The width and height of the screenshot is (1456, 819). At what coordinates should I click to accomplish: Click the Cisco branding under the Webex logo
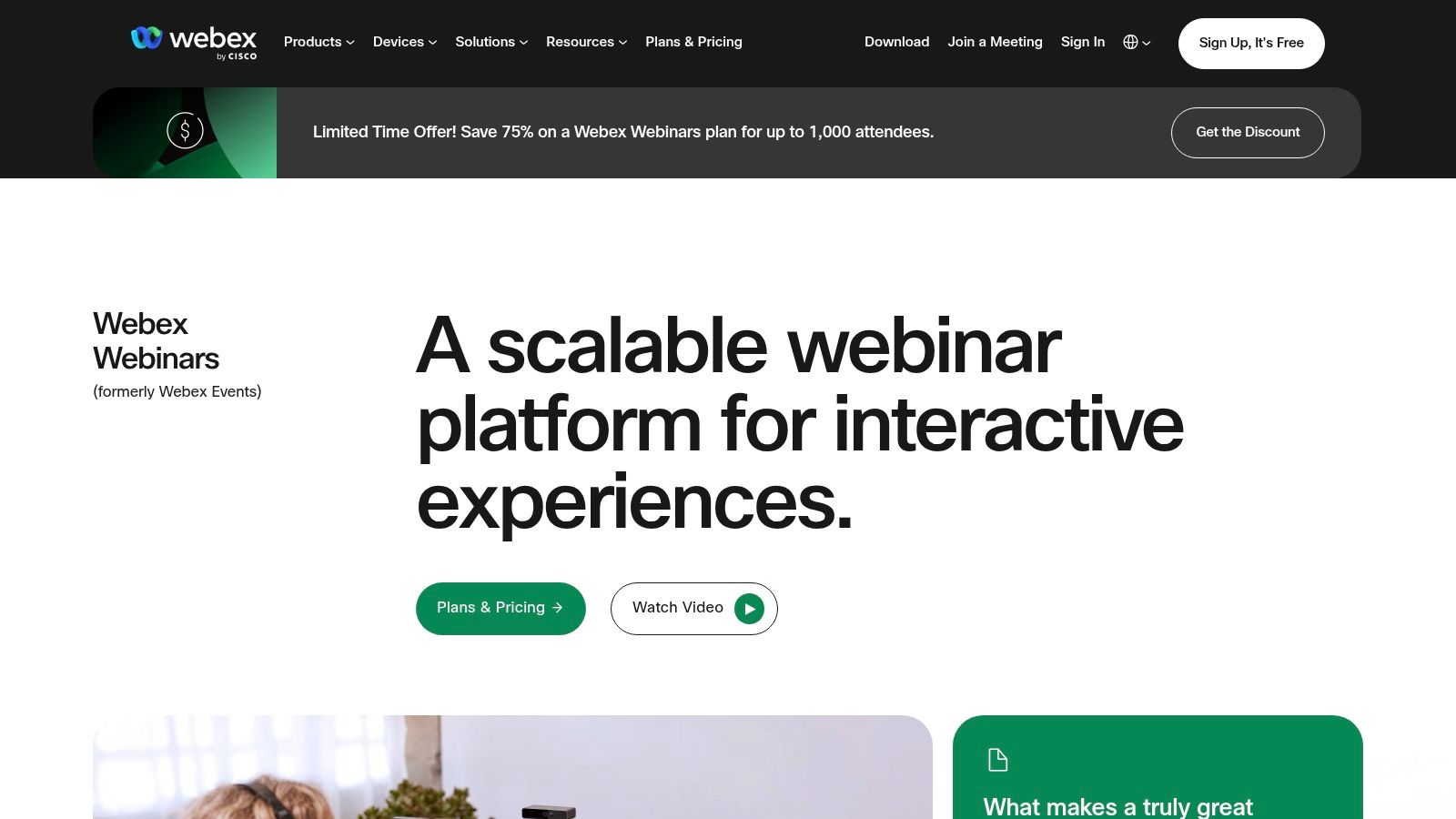[x=238, y=56]
